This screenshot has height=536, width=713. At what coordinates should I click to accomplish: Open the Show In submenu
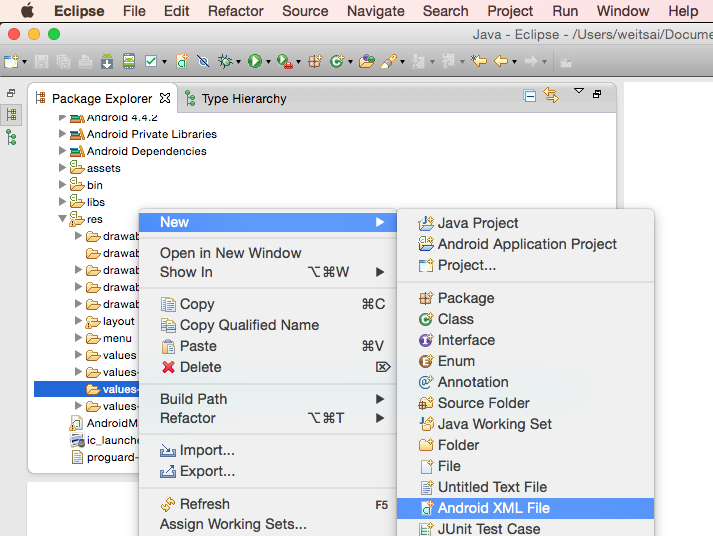click(268, 272)
